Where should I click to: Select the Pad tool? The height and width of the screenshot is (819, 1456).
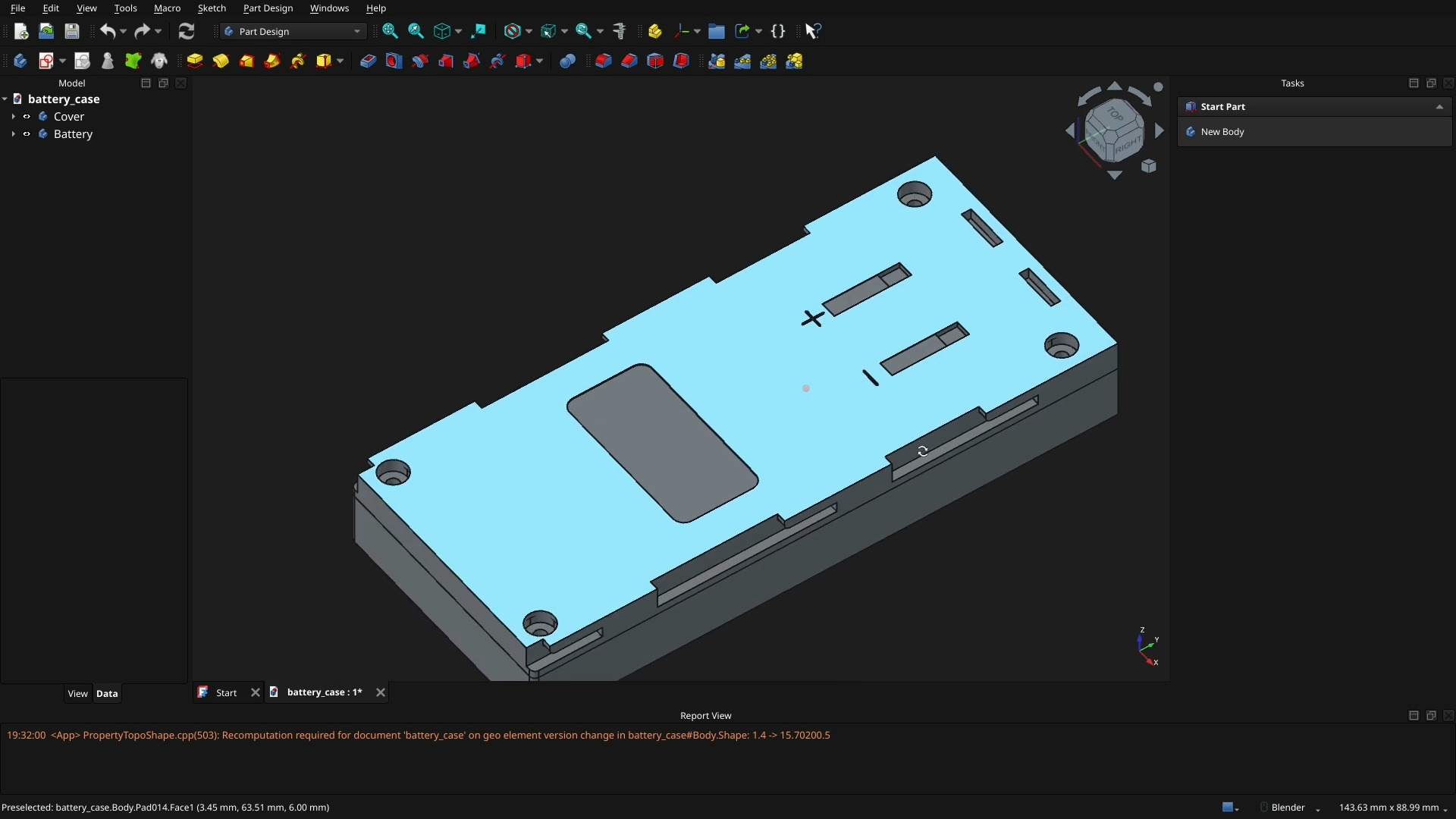194,61
